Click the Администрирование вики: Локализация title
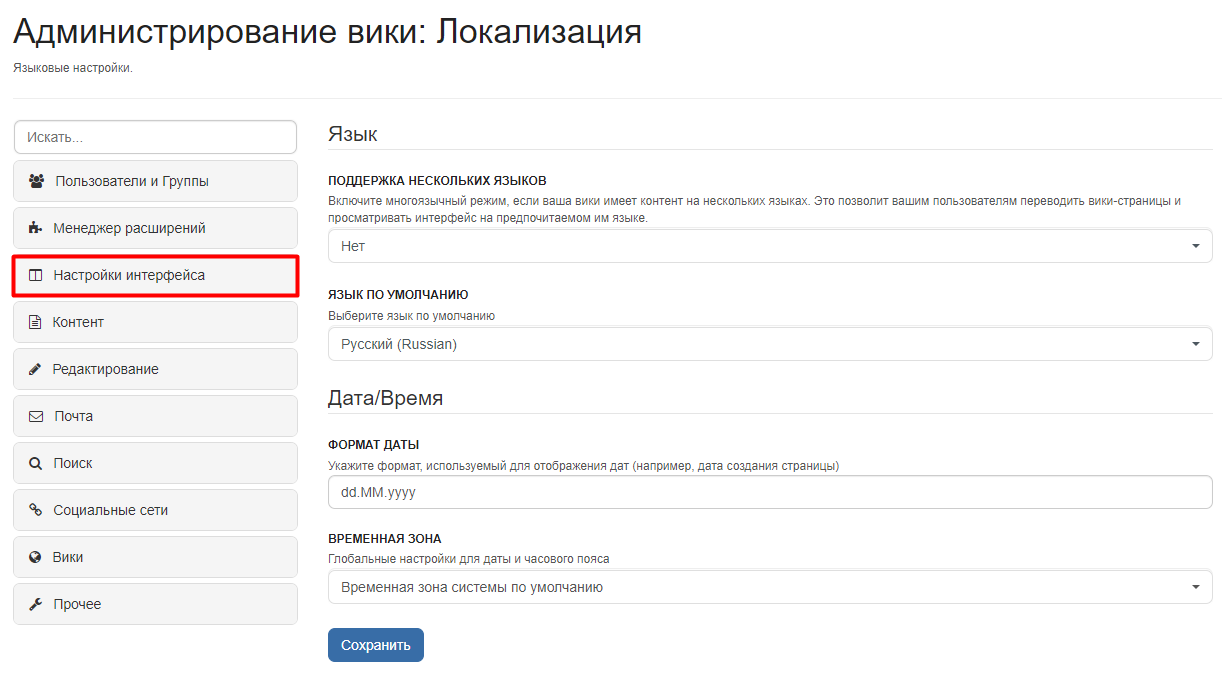 tap(327, 31)
